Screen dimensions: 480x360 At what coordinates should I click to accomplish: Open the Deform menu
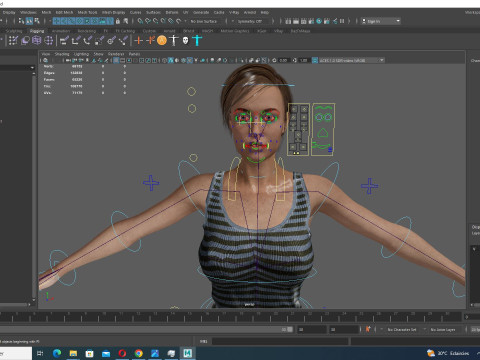click(x=172, y=12)
